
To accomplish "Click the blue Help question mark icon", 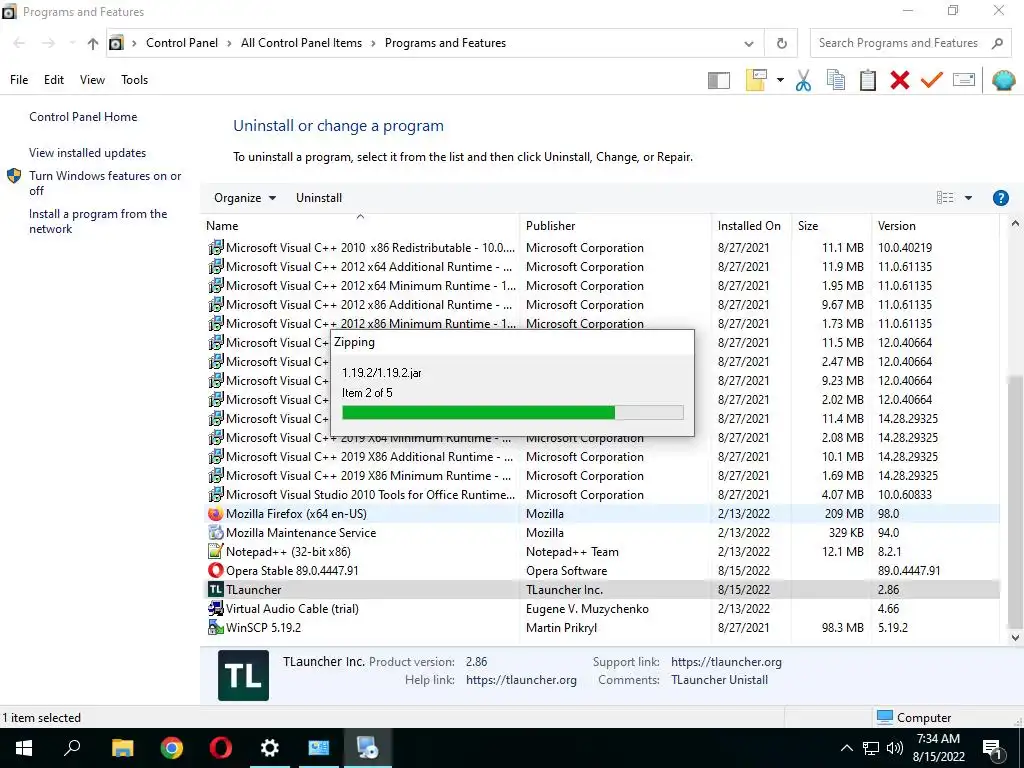I will 1000,198.
